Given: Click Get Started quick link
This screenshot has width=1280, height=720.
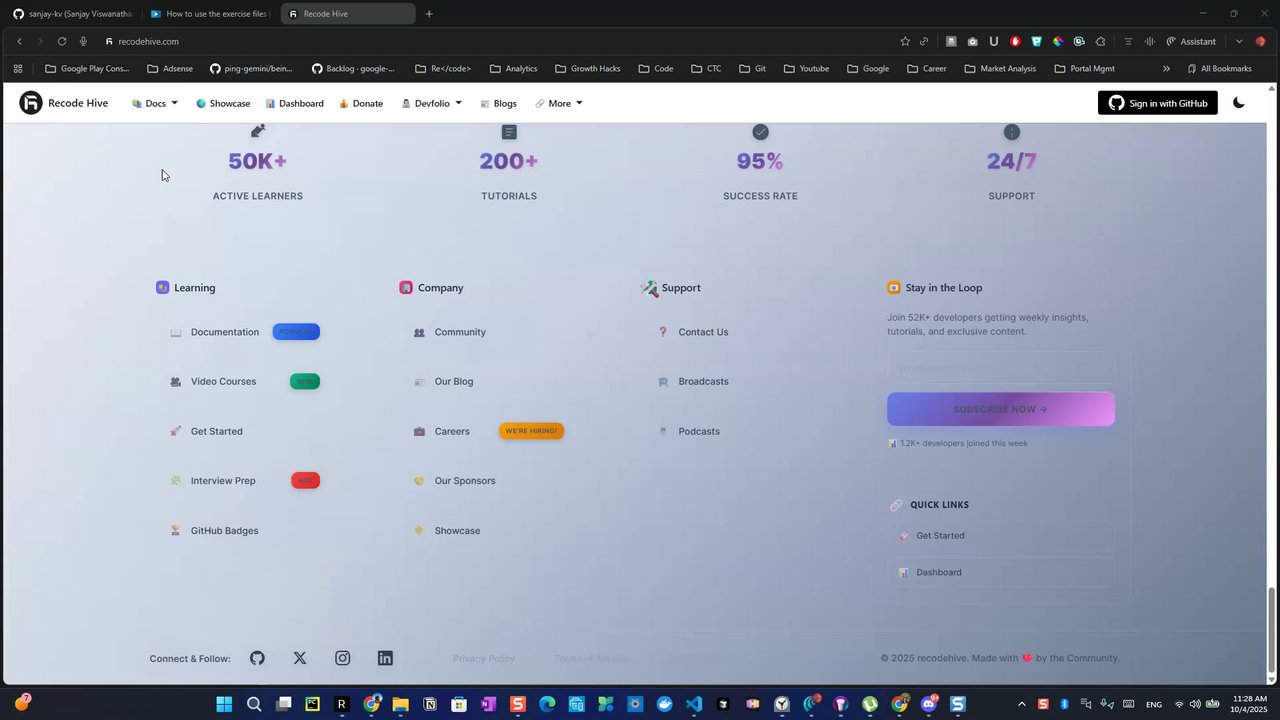Looking at the screenshot, I should (x=1000, y=536).
